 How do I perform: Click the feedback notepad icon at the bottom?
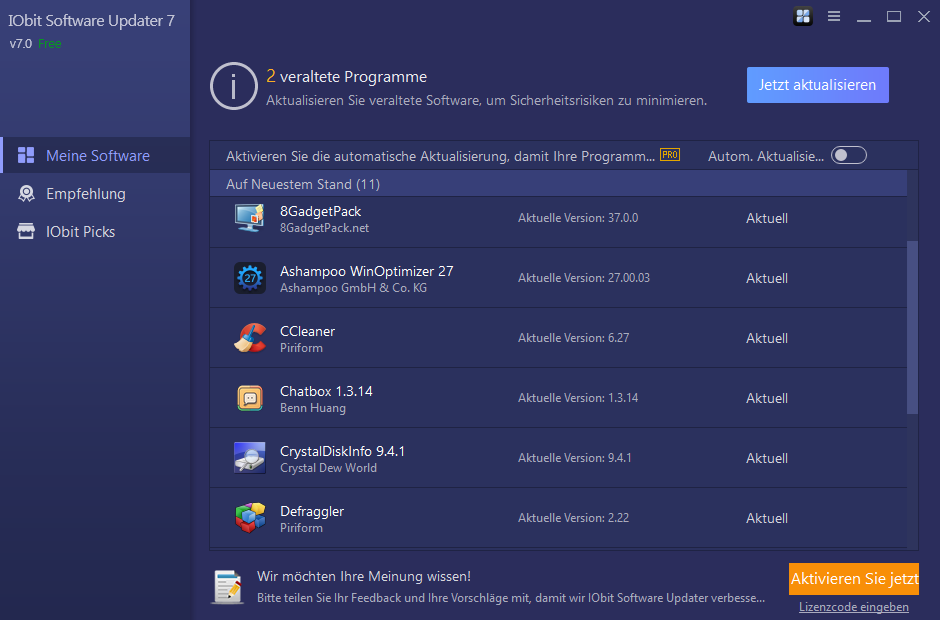227,588
